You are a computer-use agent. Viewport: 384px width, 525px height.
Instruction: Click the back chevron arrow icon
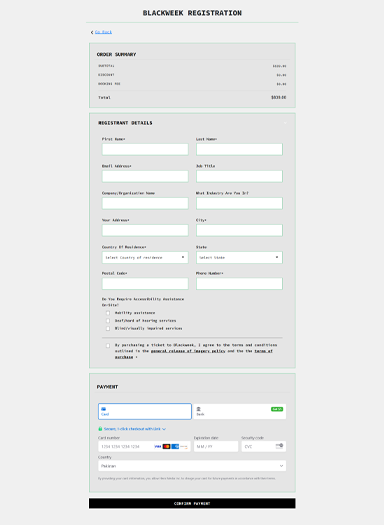[92, 32]
